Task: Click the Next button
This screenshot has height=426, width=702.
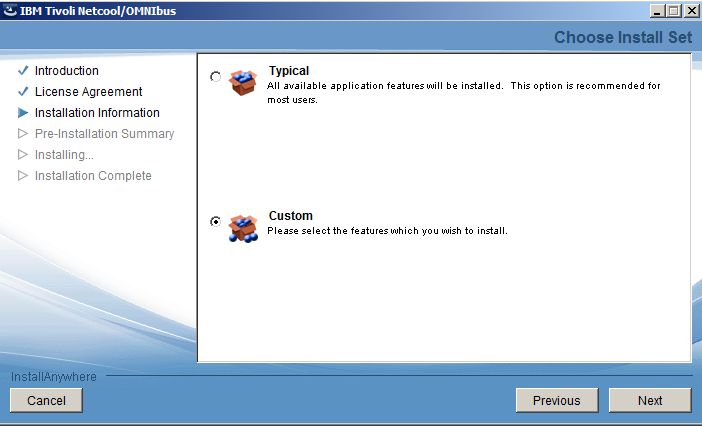Action: 650,400
